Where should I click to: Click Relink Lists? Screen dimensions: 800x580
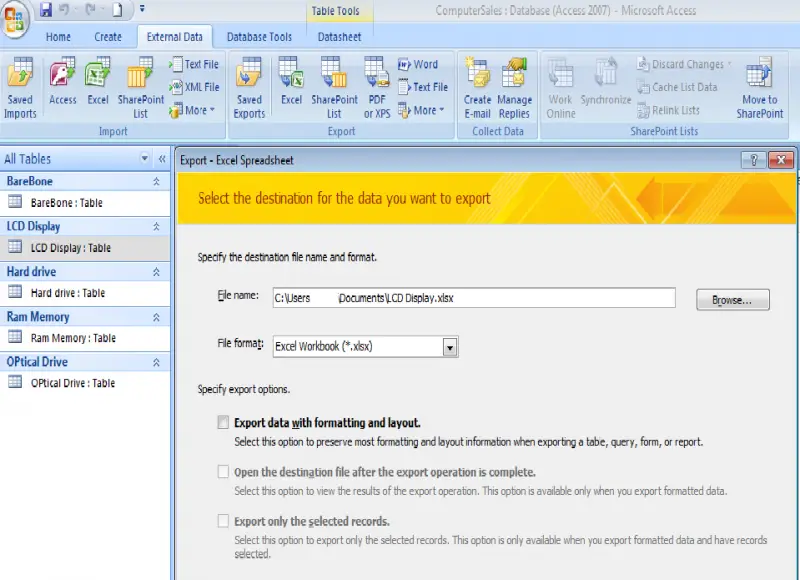[668, 110]
